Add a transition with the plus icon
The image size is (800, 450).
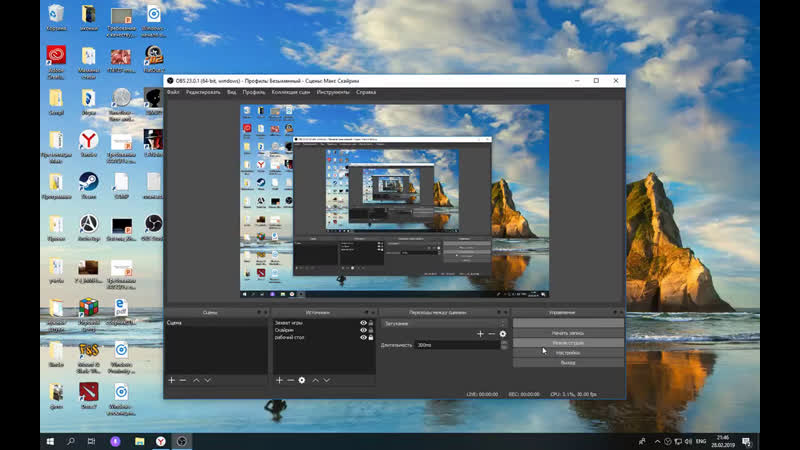pos(480,334)
